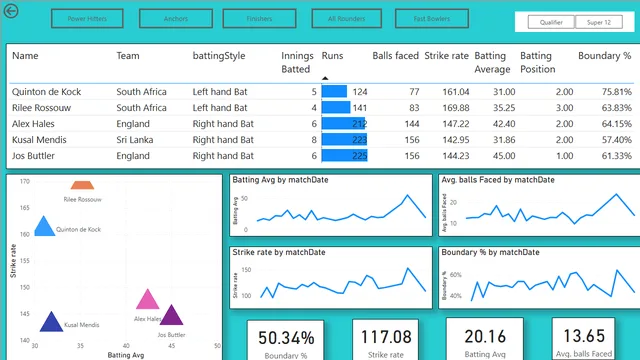
Task: Click the 223 runs data bar
Action: tap(344, 140)
